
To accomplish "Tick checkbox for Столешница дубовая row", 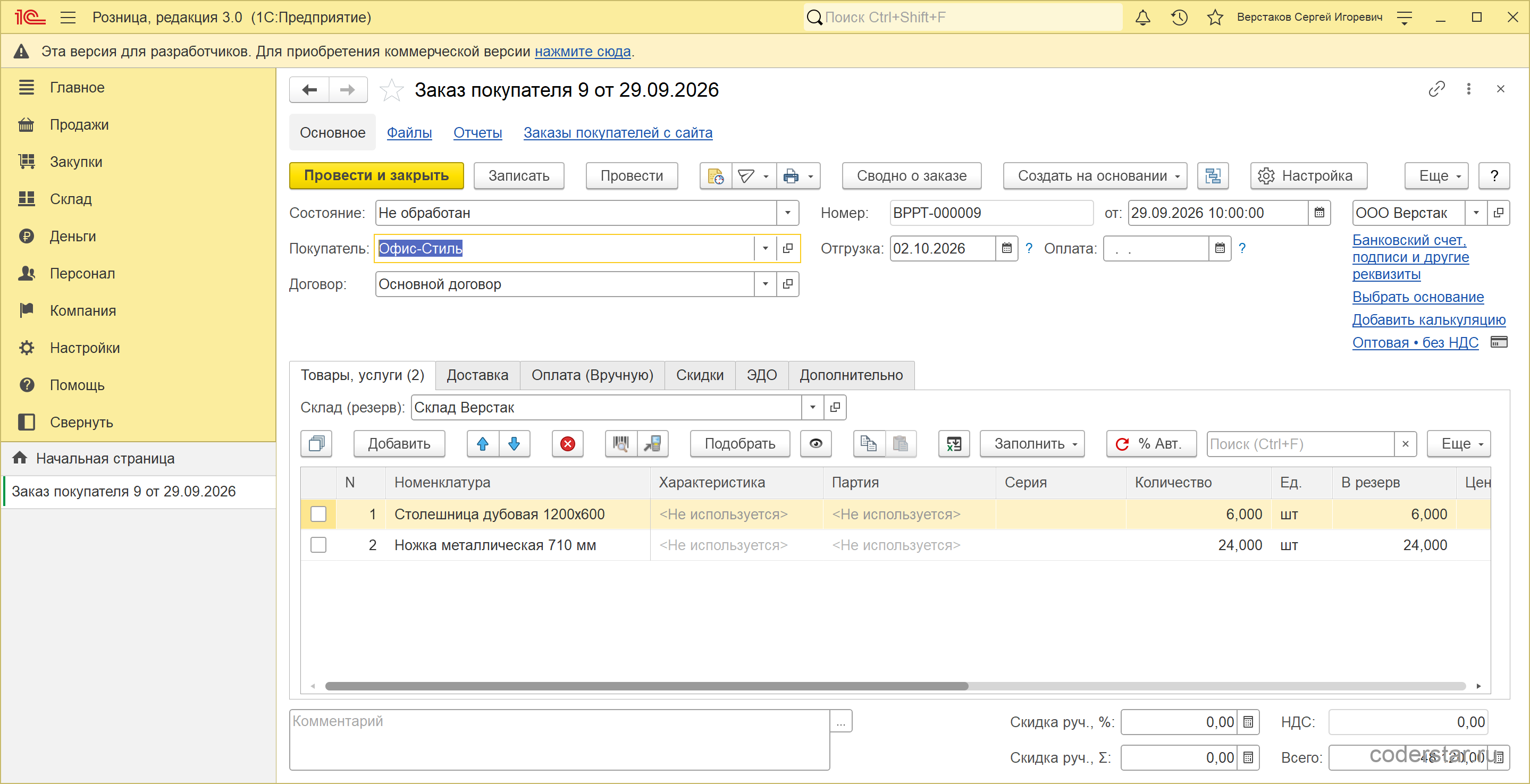I will [318, 515].
